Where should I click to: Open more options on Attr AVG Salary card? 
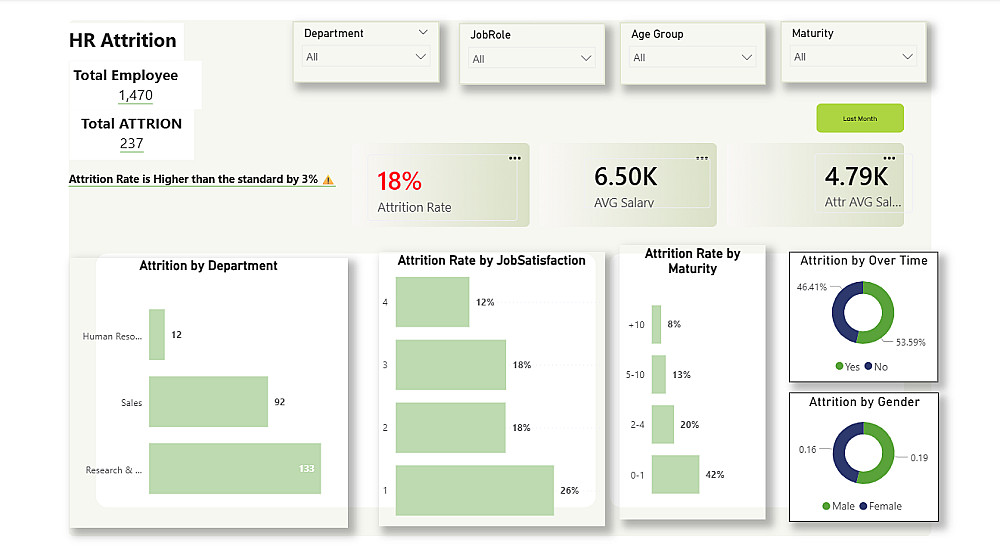click(x=889, y=158)
